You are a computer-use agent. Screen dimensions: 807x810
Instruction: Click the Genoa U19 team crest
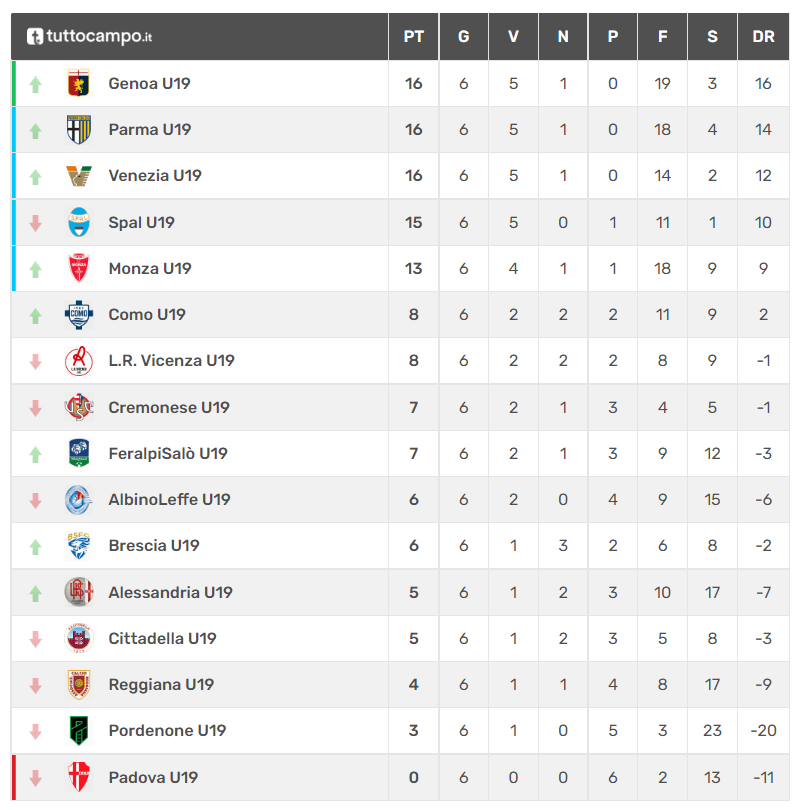79,83
